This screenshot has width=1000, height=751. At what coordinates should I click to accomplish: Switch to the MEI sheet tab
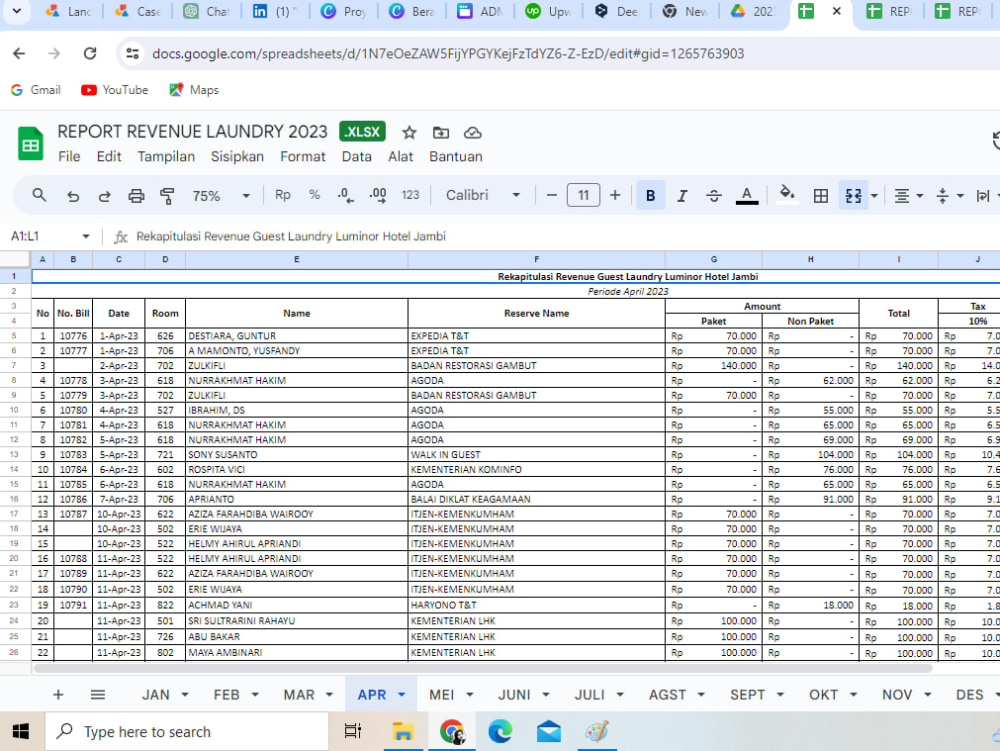point(441,695)
